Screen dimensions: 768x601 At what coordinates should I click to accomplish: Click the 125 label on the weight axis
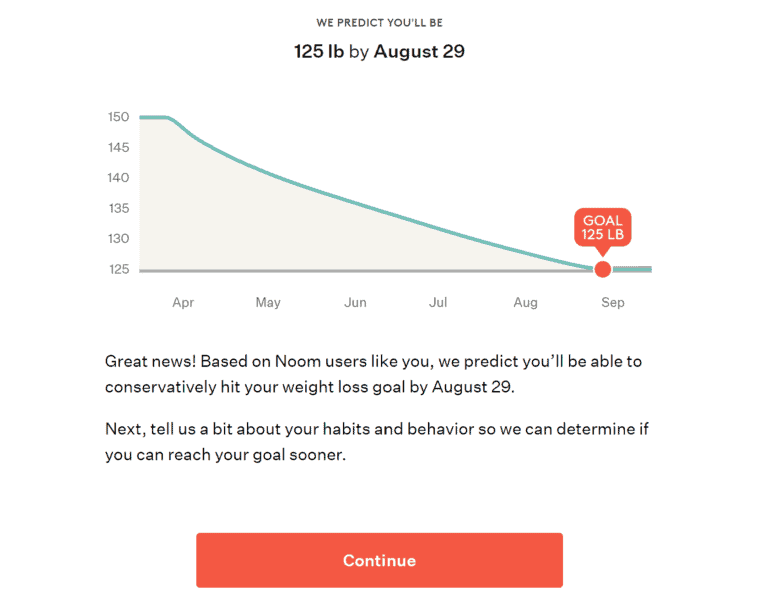tap(119, 269)
